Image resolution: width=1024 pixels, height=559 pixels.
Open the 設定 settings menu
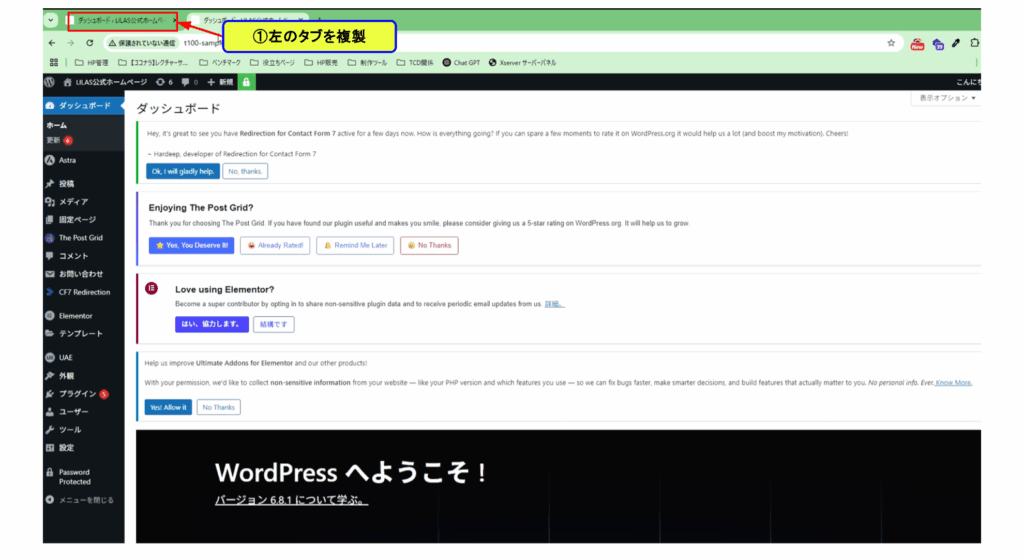pos(84,448)
